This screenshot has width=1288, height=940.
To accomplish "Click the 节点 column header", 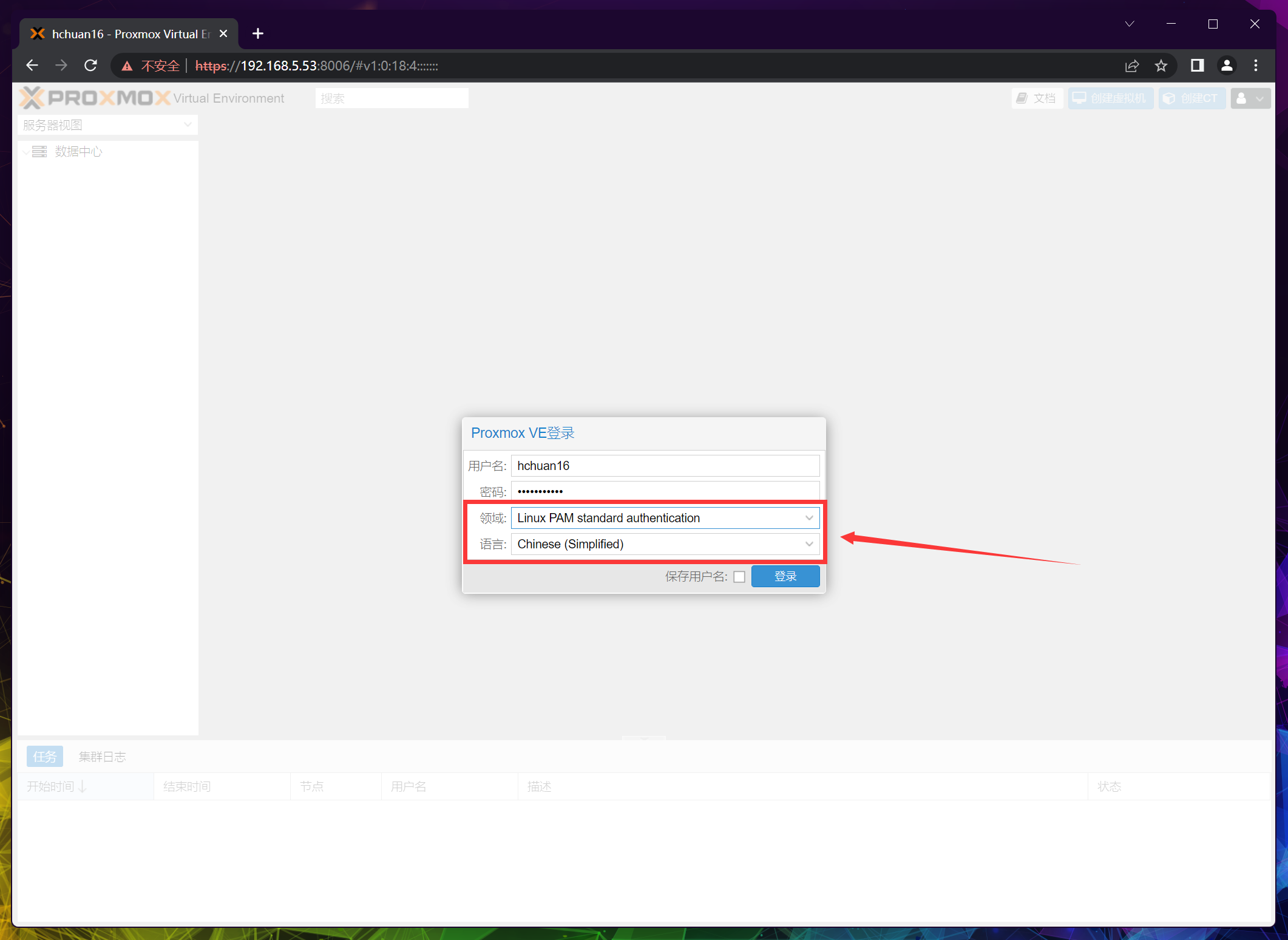I will [336, 786].
